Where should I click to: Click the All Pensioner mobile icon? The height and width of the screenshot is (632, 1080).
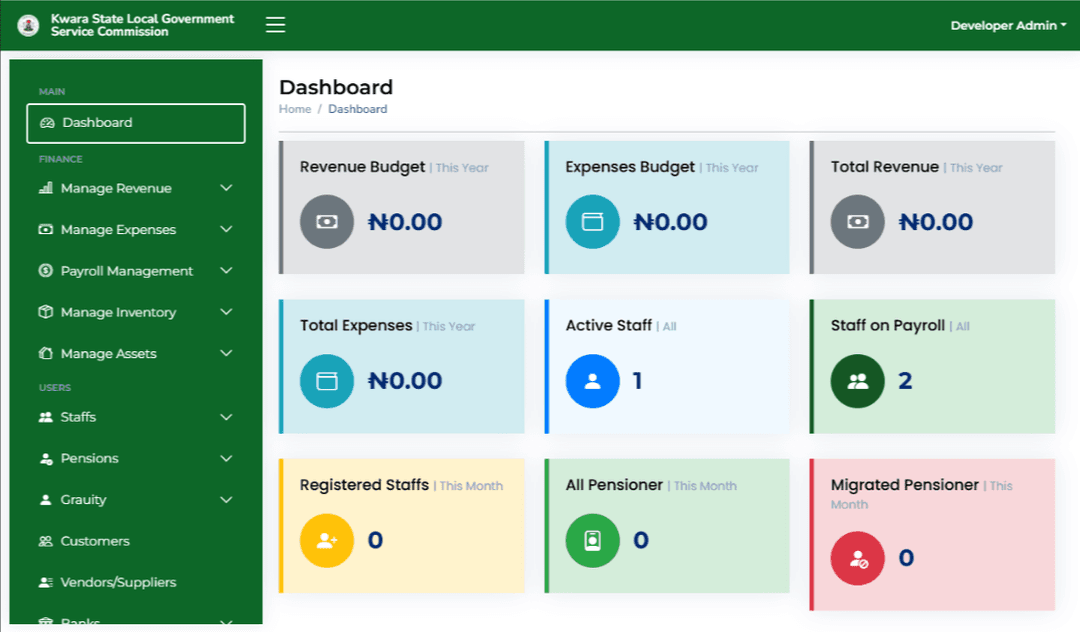click(x=592, y=540)
